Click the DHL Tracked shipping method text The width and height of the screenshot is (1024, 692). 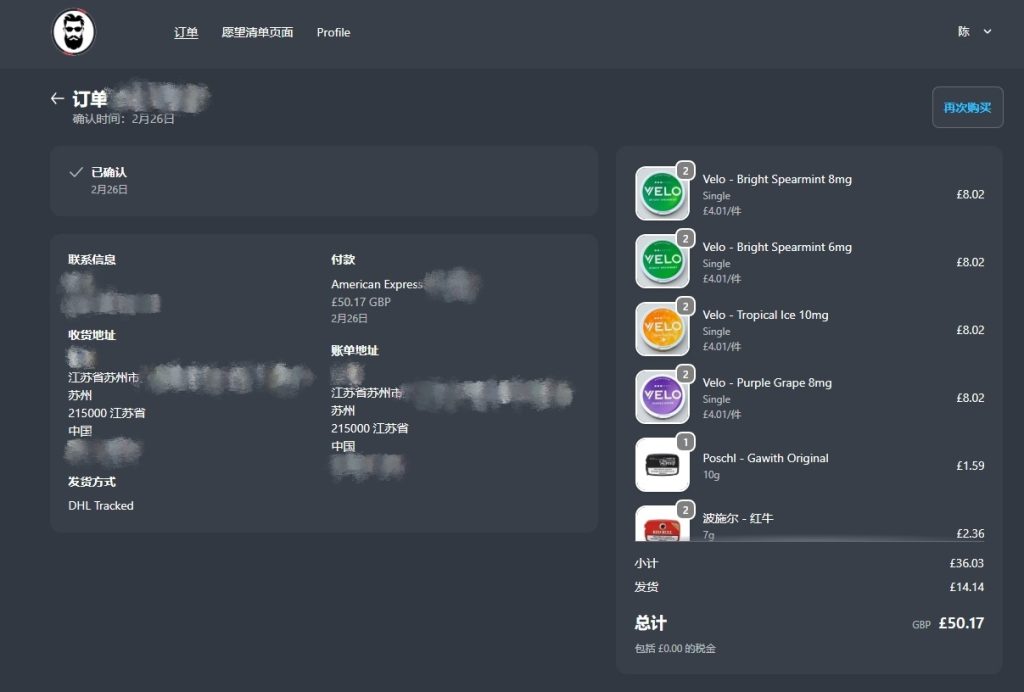[x=101, y=506]
